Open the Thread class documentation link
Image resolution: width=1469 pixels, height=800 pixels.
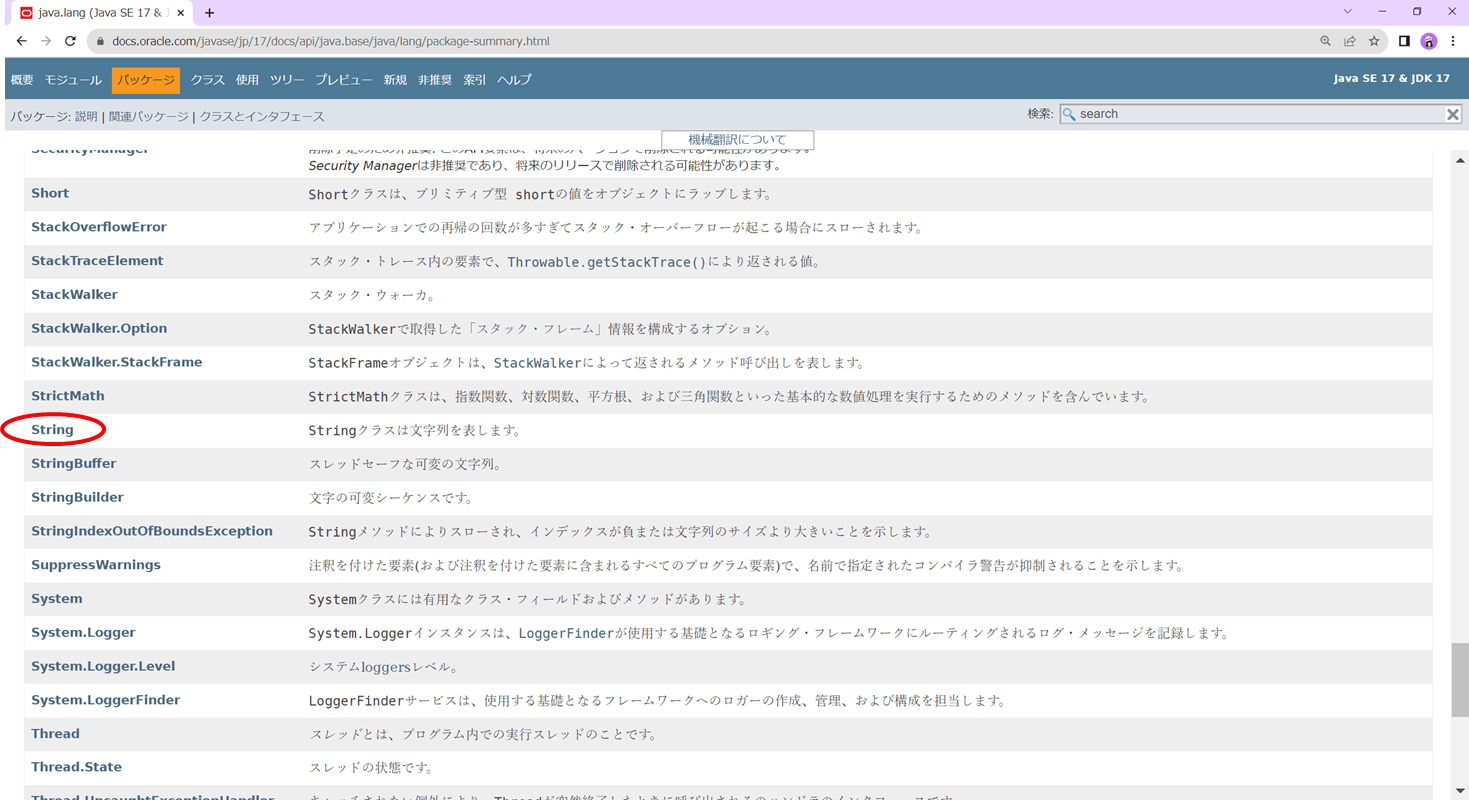54,733
